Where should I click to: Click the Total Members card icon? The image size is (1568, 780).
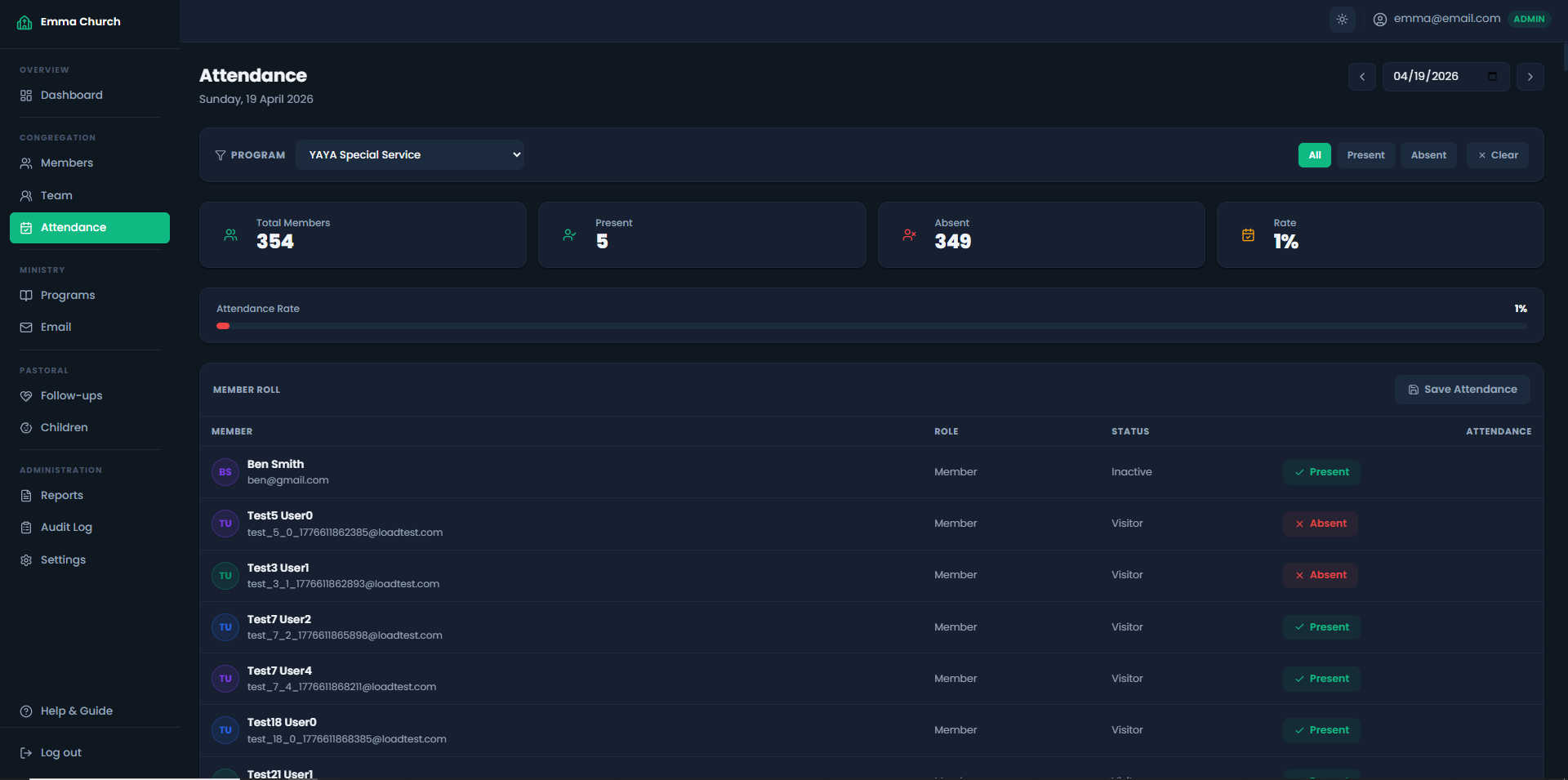coord(231,235)
